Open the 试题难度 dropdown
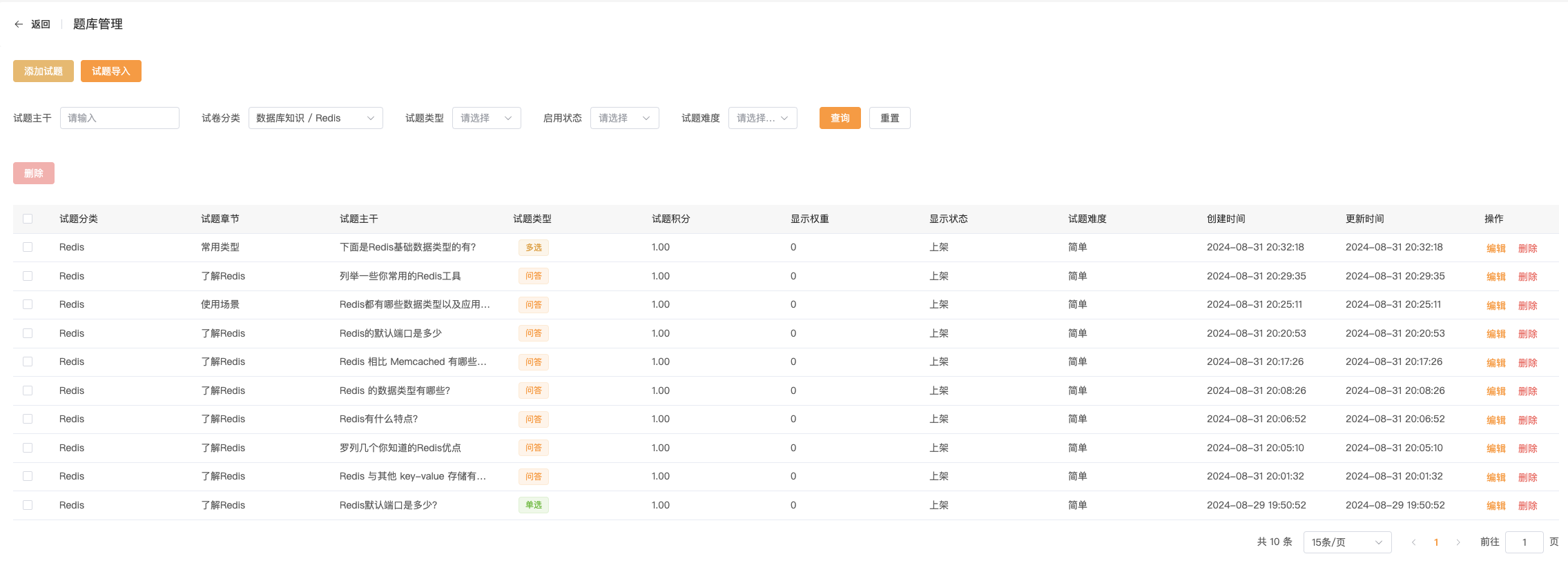This screenshot has width=1568, height=563. click(763, 118)
